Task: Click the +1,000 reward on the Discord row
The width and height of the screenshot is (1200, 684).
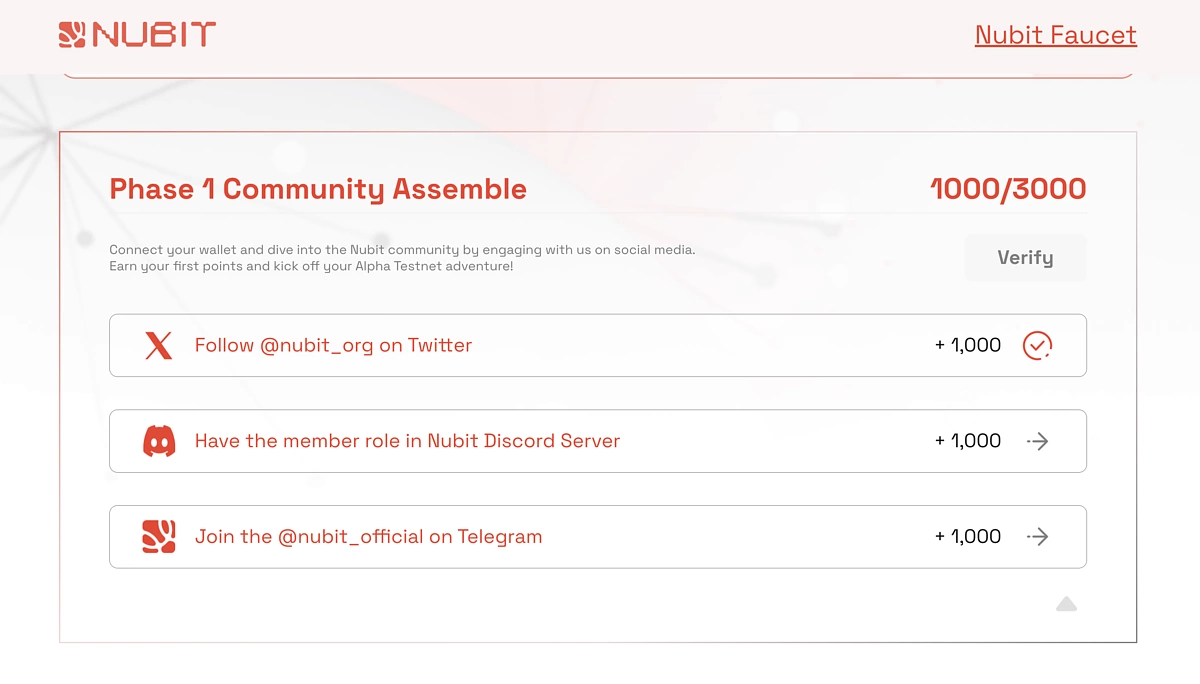Action: [968, 441]
